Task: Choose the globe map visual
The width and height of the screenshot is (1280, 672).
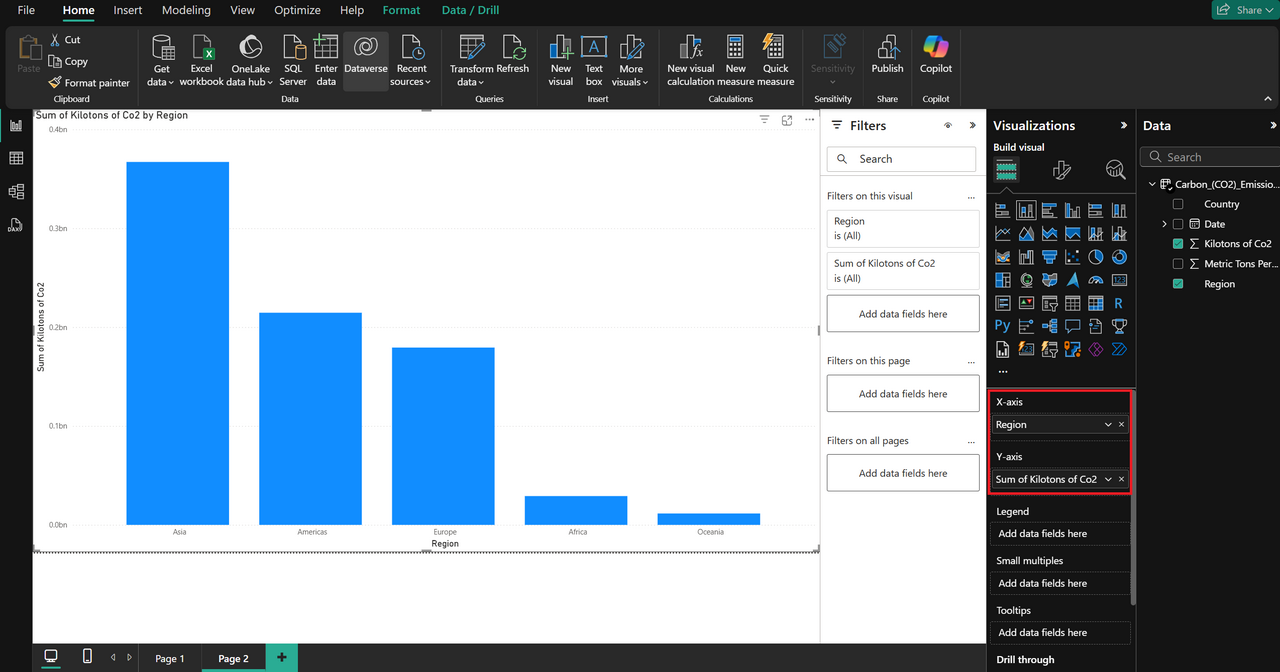Action: click(1026, 280)
